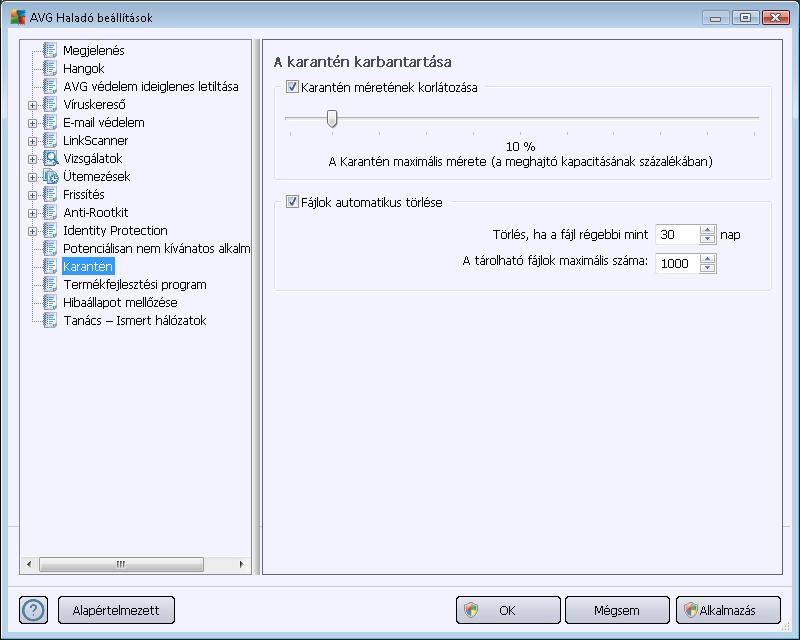Select Frissítés in the settings tree
800x640 pixels.
tap(84, 194)
